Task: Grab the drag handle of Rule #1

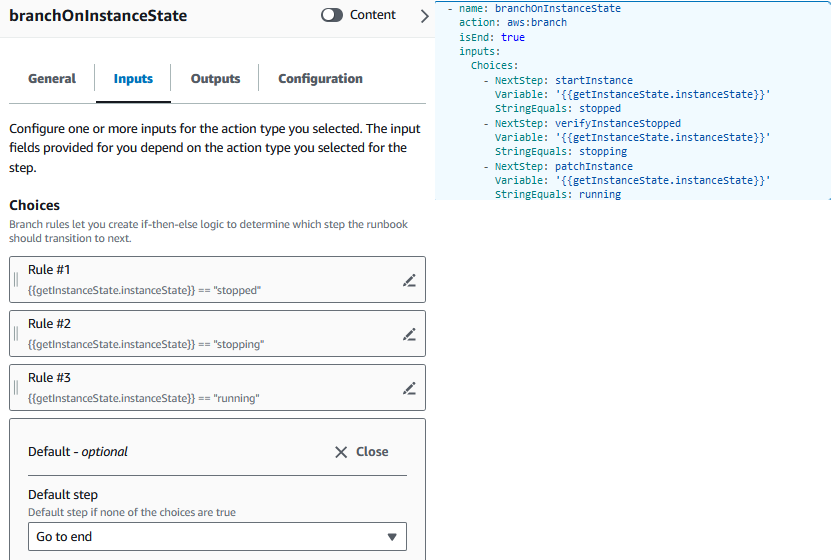Action: click(x=16, y=280)
